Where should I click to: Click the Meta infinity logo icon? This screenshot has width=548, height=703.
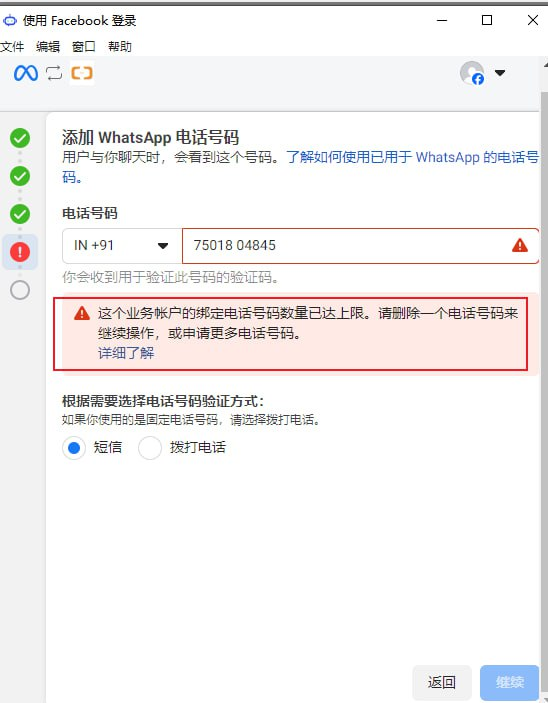pos(26,73)
